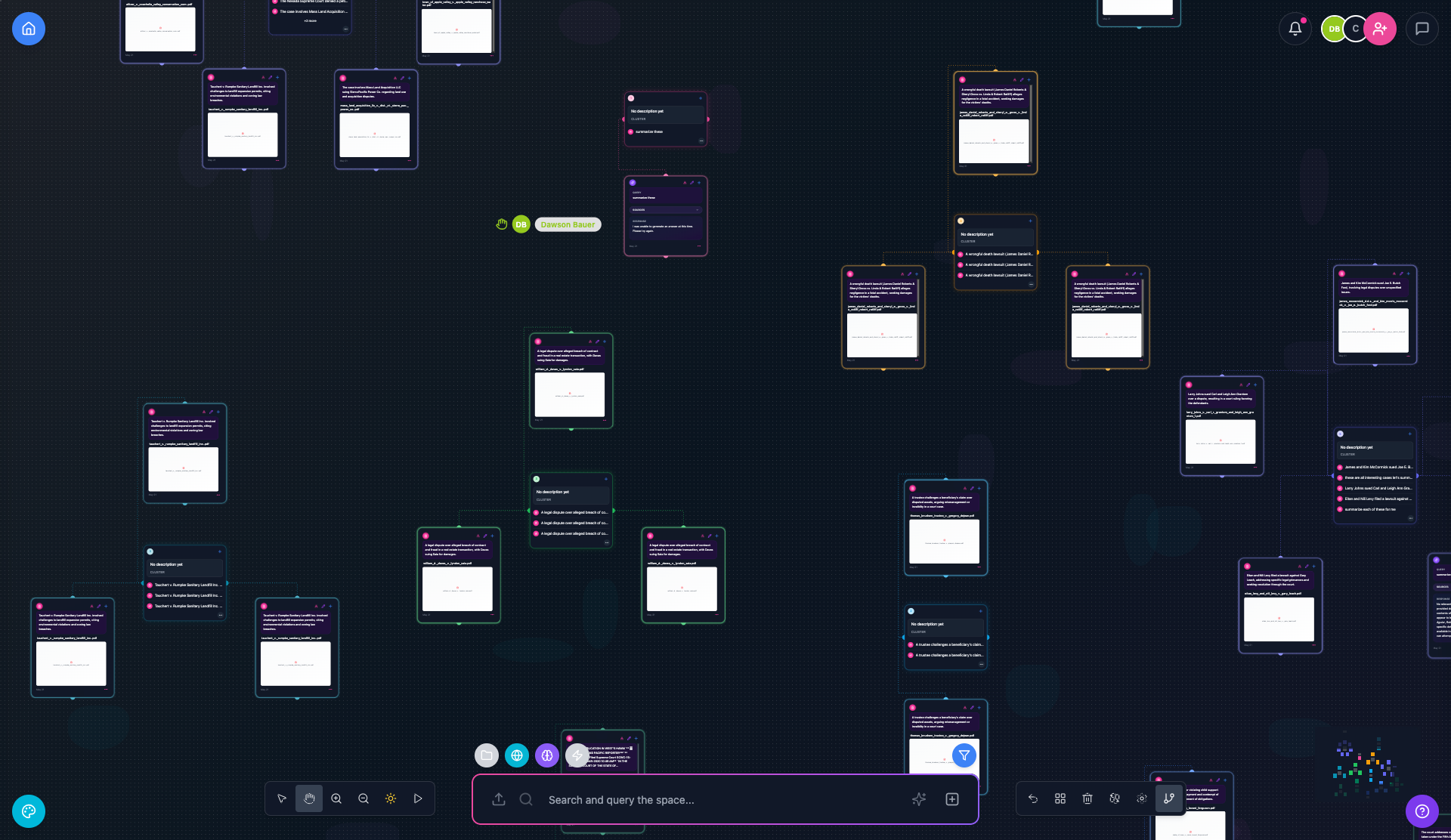This screenshot has width=1451, height=840.
Task: Click plus icon on 'summarize these' cluster card
Action: point(701,98)
